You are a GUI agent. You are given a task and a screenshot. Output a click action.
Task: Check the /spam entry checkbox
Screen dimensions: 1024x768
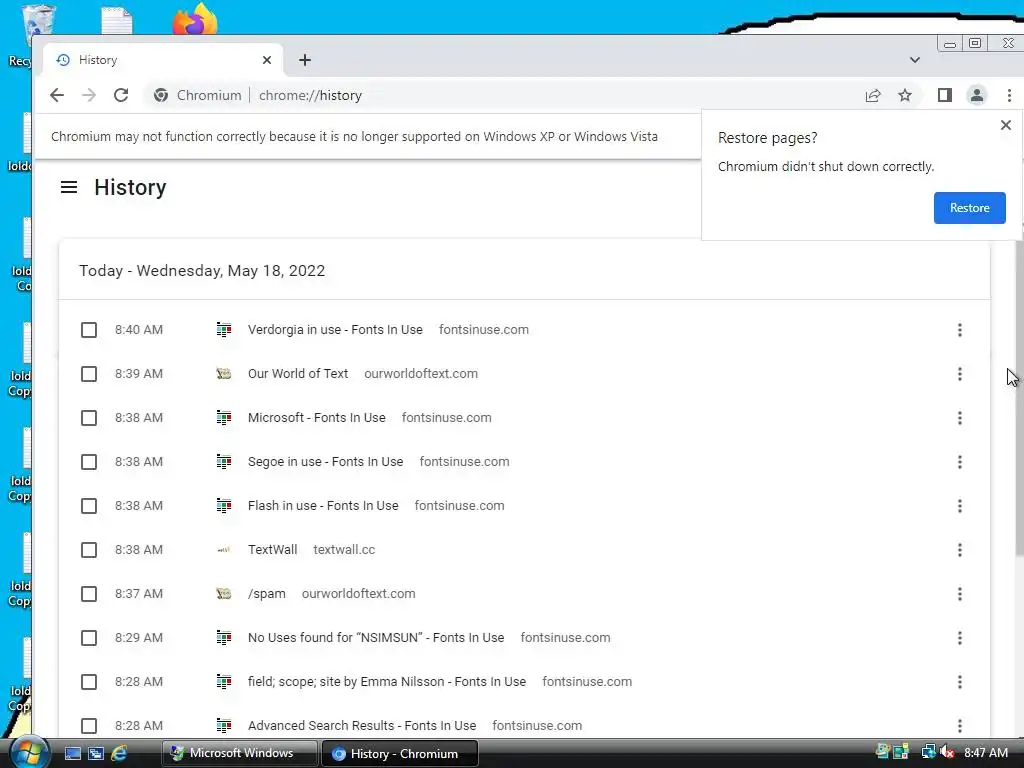[x=89, y=594]
